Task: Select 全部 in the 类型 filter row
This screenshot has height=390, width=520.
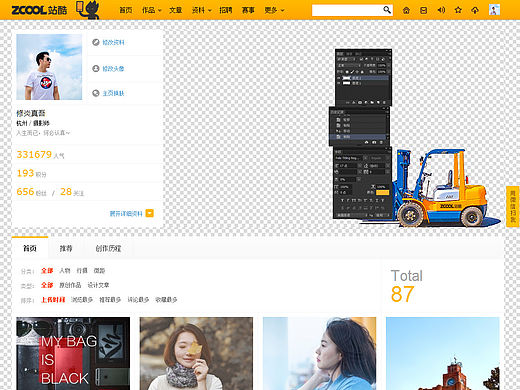Action: point(47,285)
